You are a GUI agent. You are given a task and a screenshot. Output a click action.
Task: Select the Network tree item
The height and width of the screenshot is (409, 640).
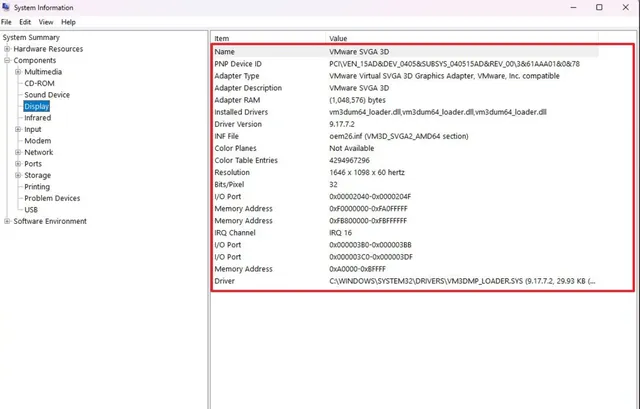pyautogui.click(x=39, y=152)
